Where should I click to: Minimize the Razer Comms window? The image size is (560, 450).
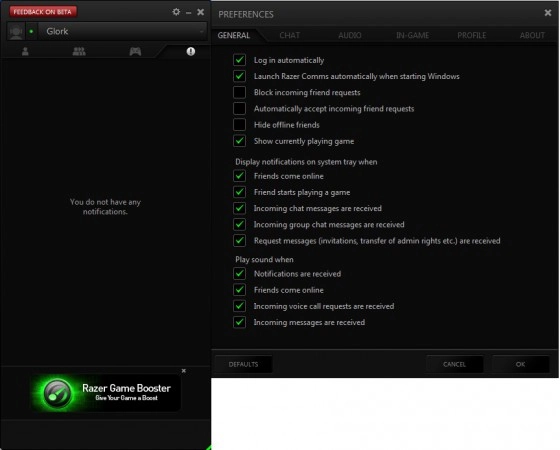tap(189, 13)
